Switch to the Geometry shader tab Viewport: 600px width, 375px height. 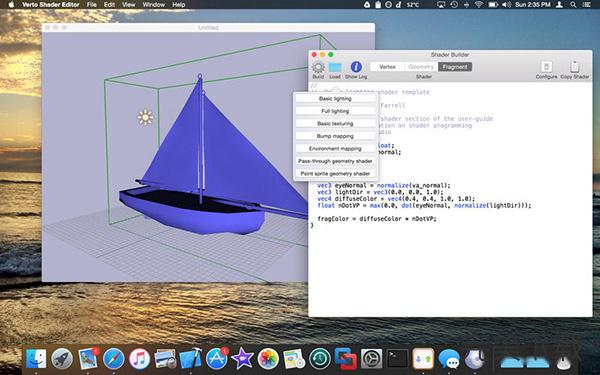point(421,67)
